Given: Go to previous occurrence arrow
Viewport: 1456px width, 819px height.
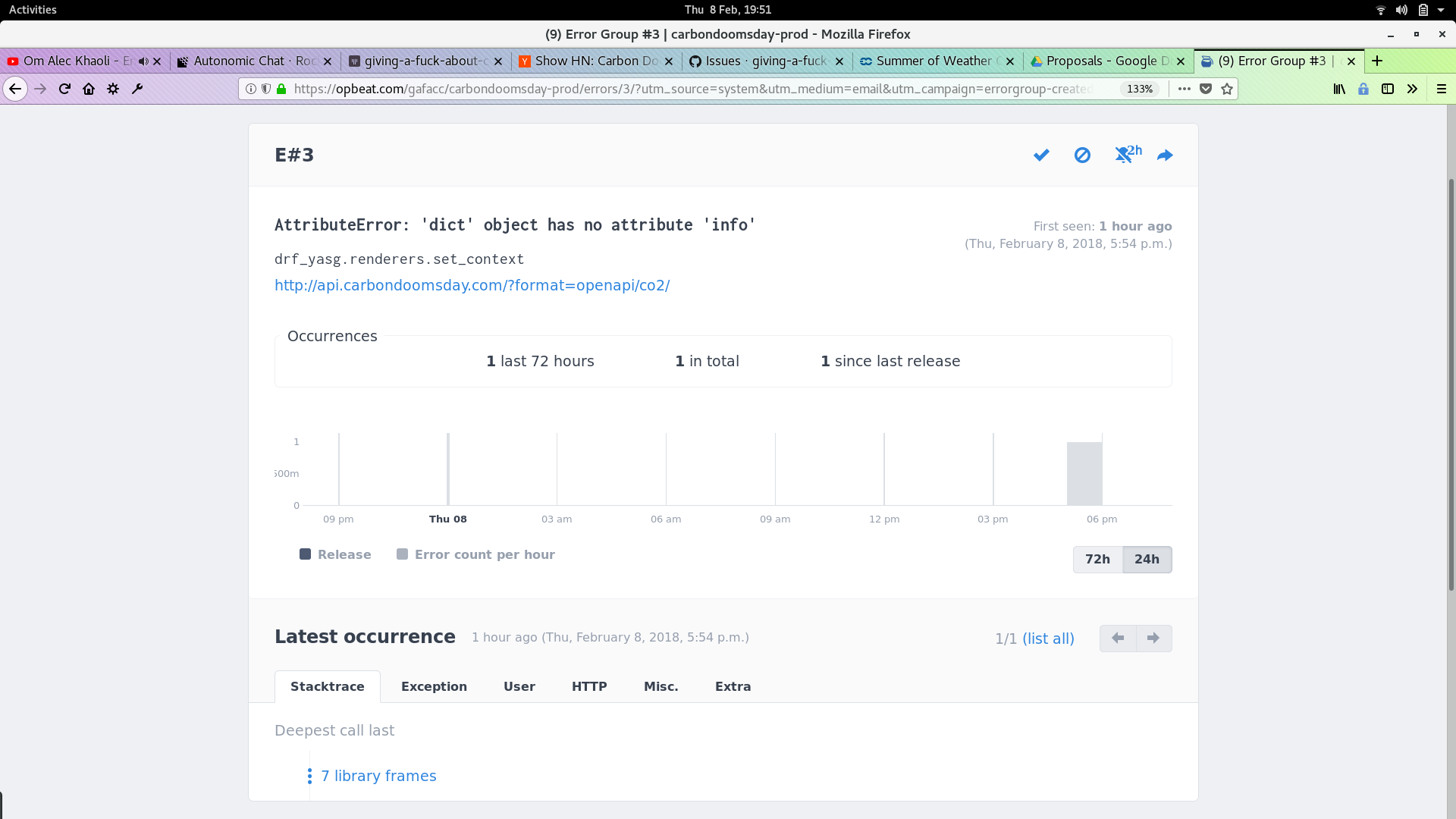Looking at the screenshot, I should click(x=1118, y=639).
